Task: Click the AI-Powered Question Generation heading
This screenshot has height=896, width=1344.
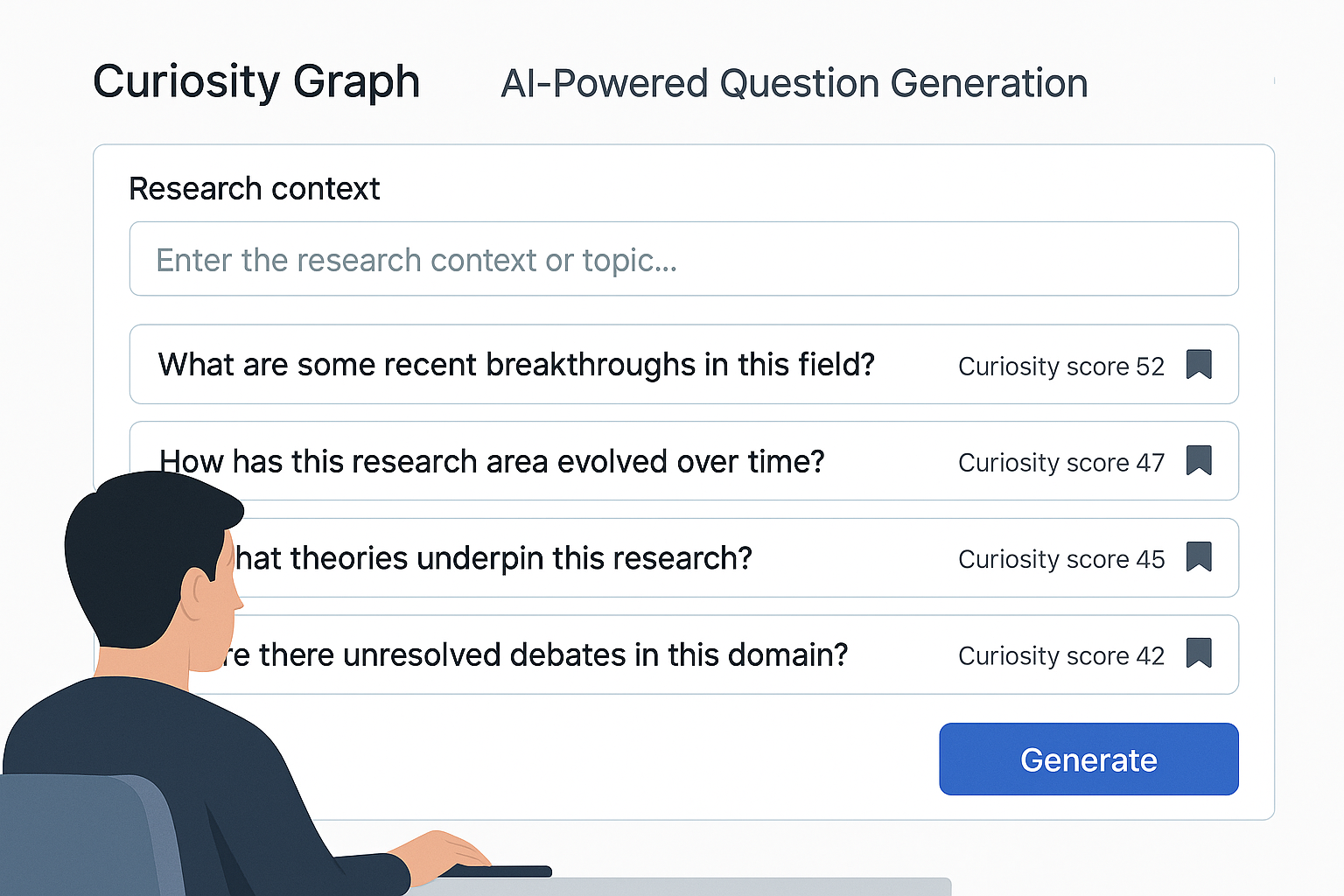Action: click(x=794, y=84)
